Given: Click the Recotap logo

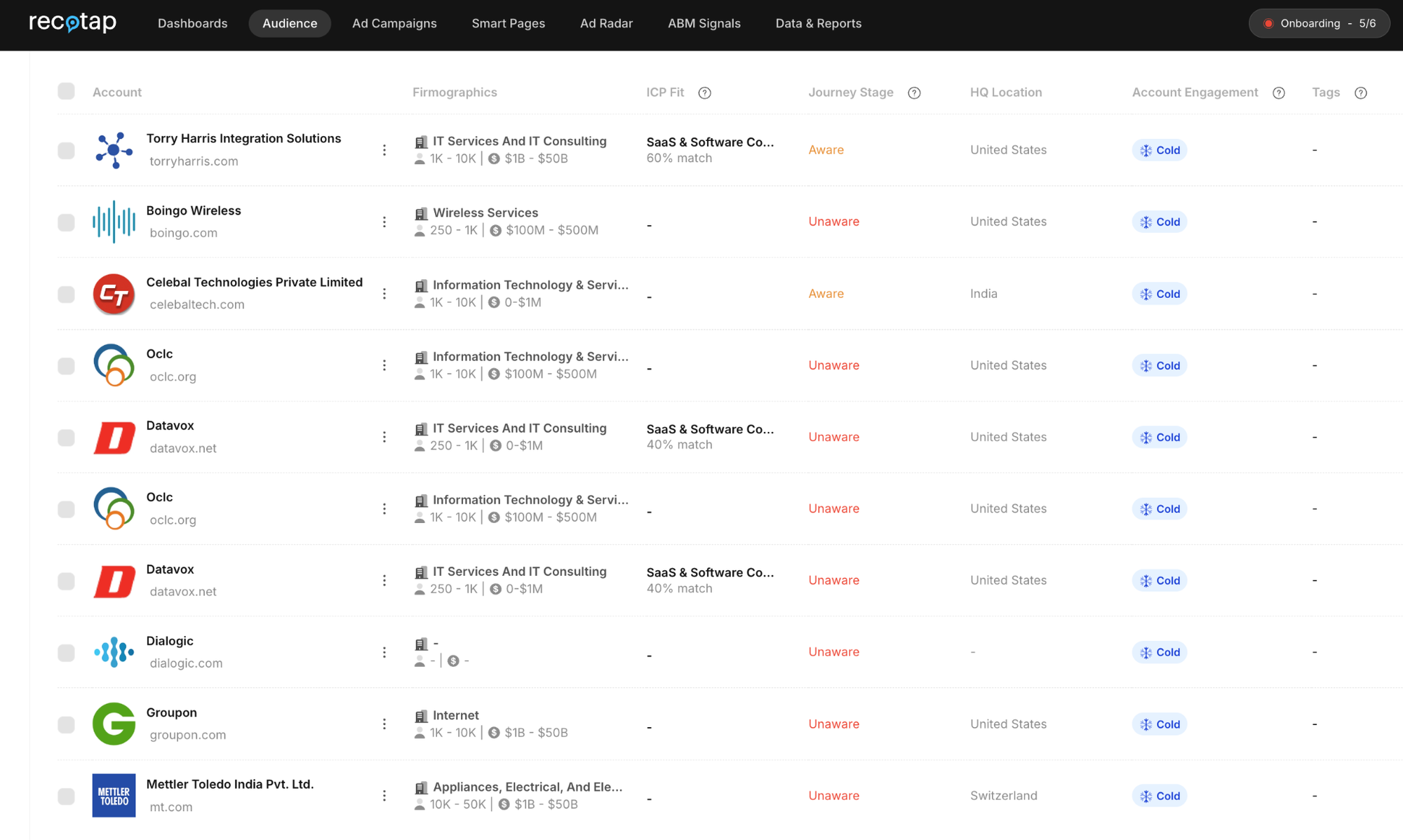Looking at the screenshot, I should (x=73, y=23).
